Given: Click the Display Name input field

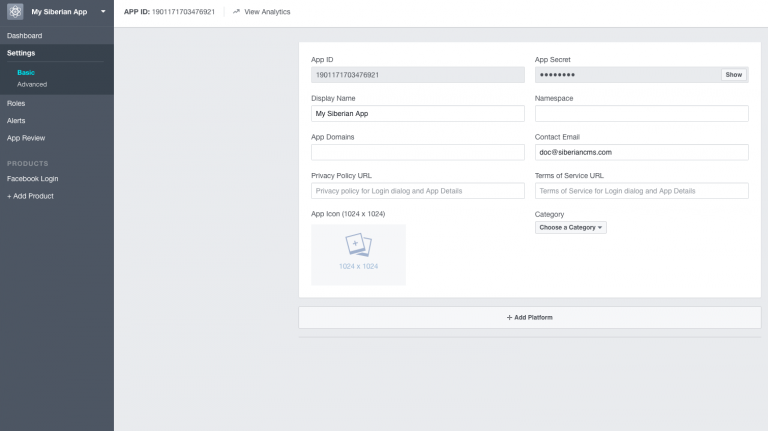Looking at the screenshot, I should click(417, 114).
